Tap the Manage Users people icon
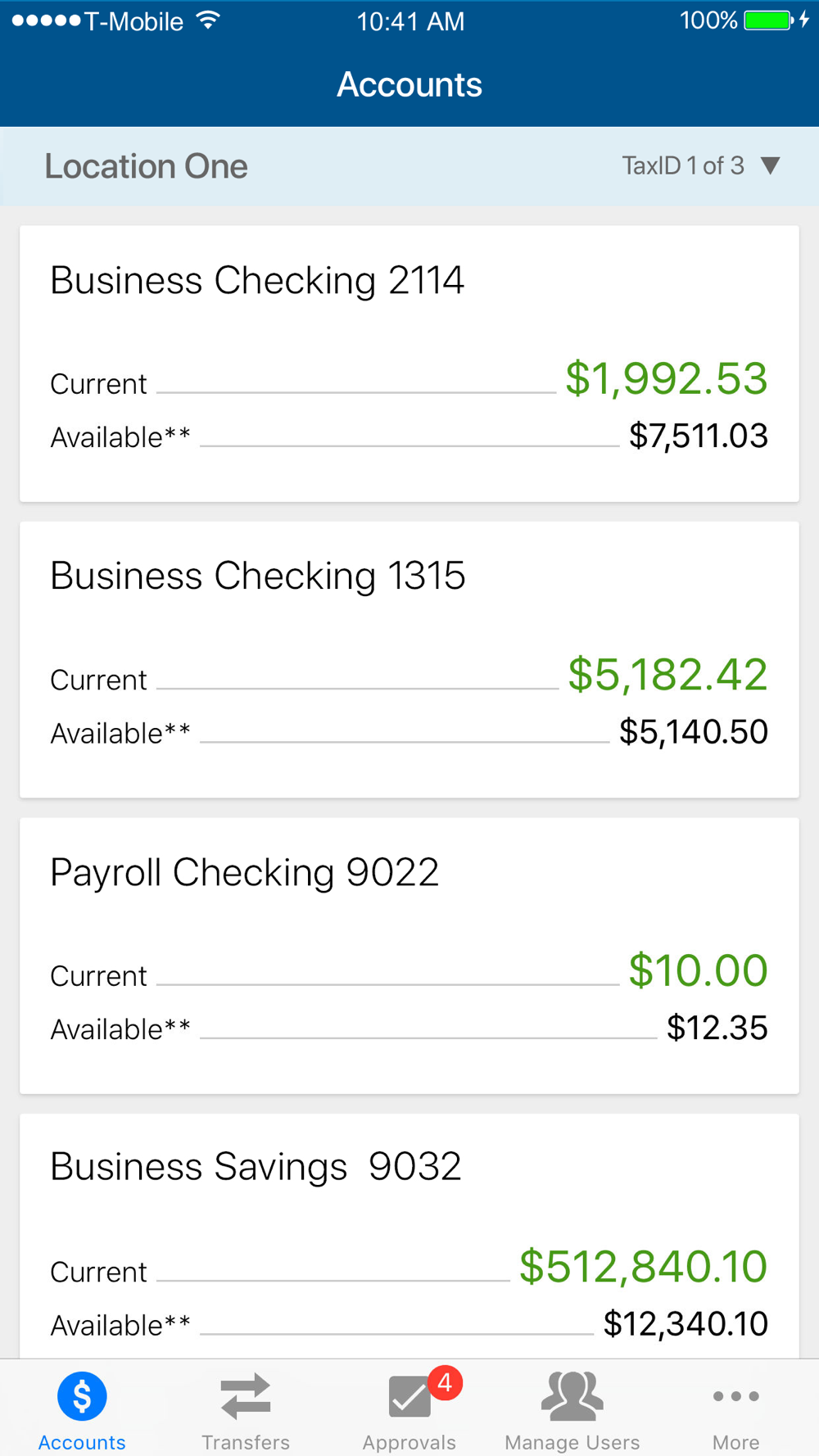819x1456 pixels. [x=572, y=1395]
